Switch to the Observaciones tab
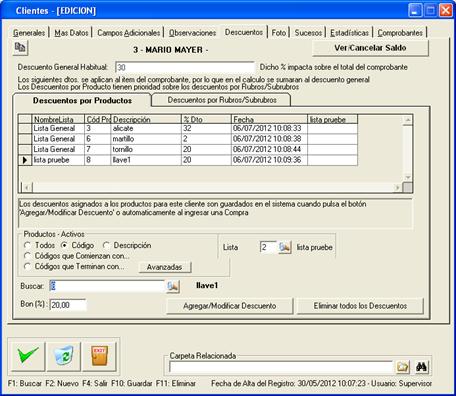 192,33
